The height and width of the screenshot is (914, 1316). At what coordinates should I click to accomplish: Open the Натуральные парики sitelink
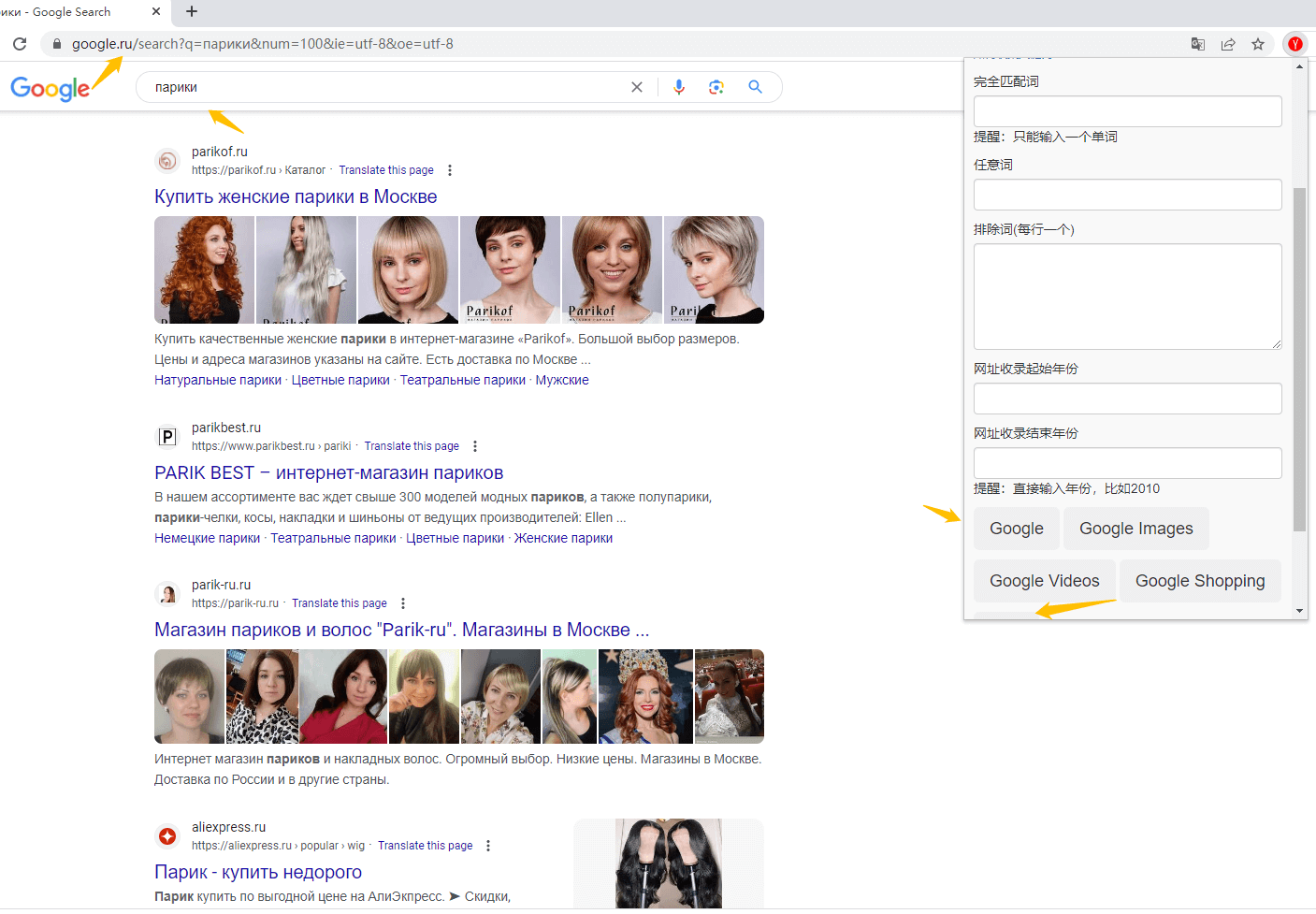218,380
